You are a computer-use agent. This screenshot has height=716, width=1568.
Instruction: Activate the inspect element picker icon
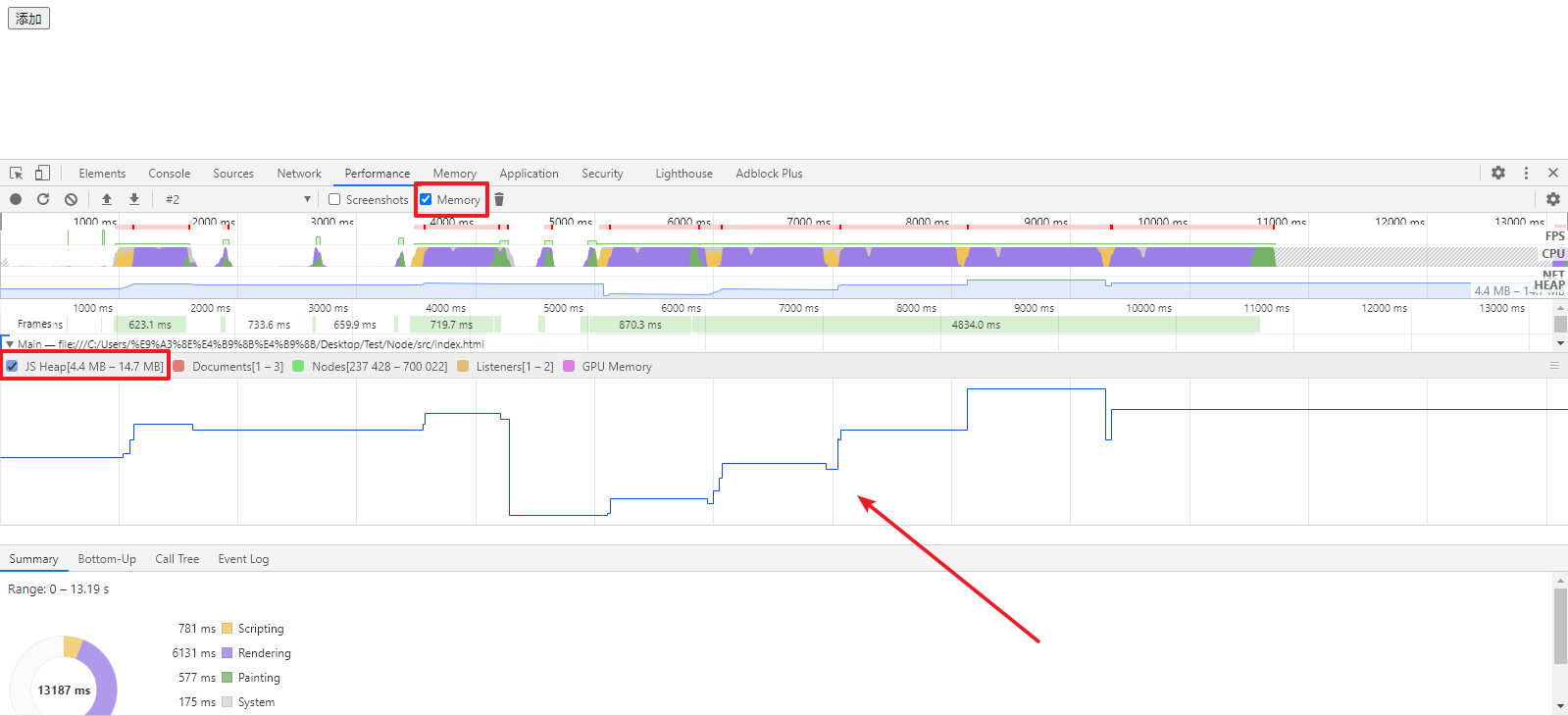(17, 173)
